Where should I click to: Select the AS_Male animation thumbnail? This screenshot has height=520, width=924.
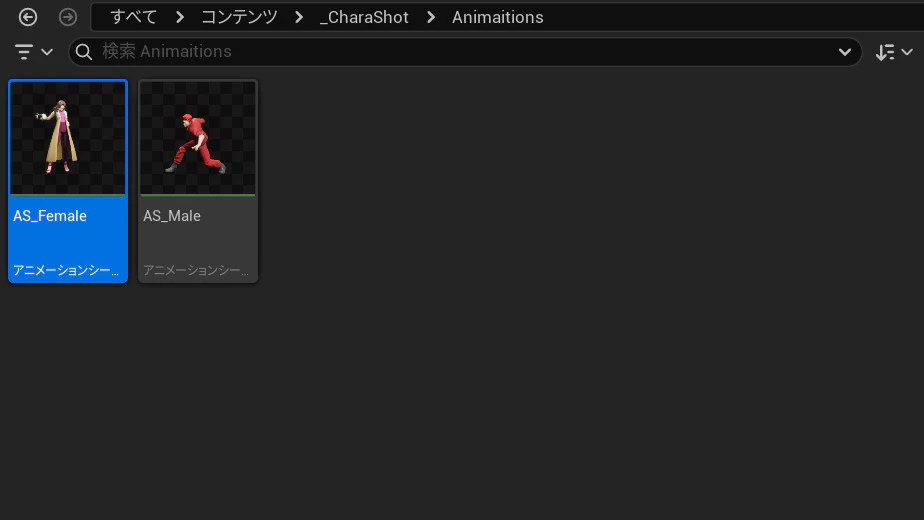tap(198, 138)
